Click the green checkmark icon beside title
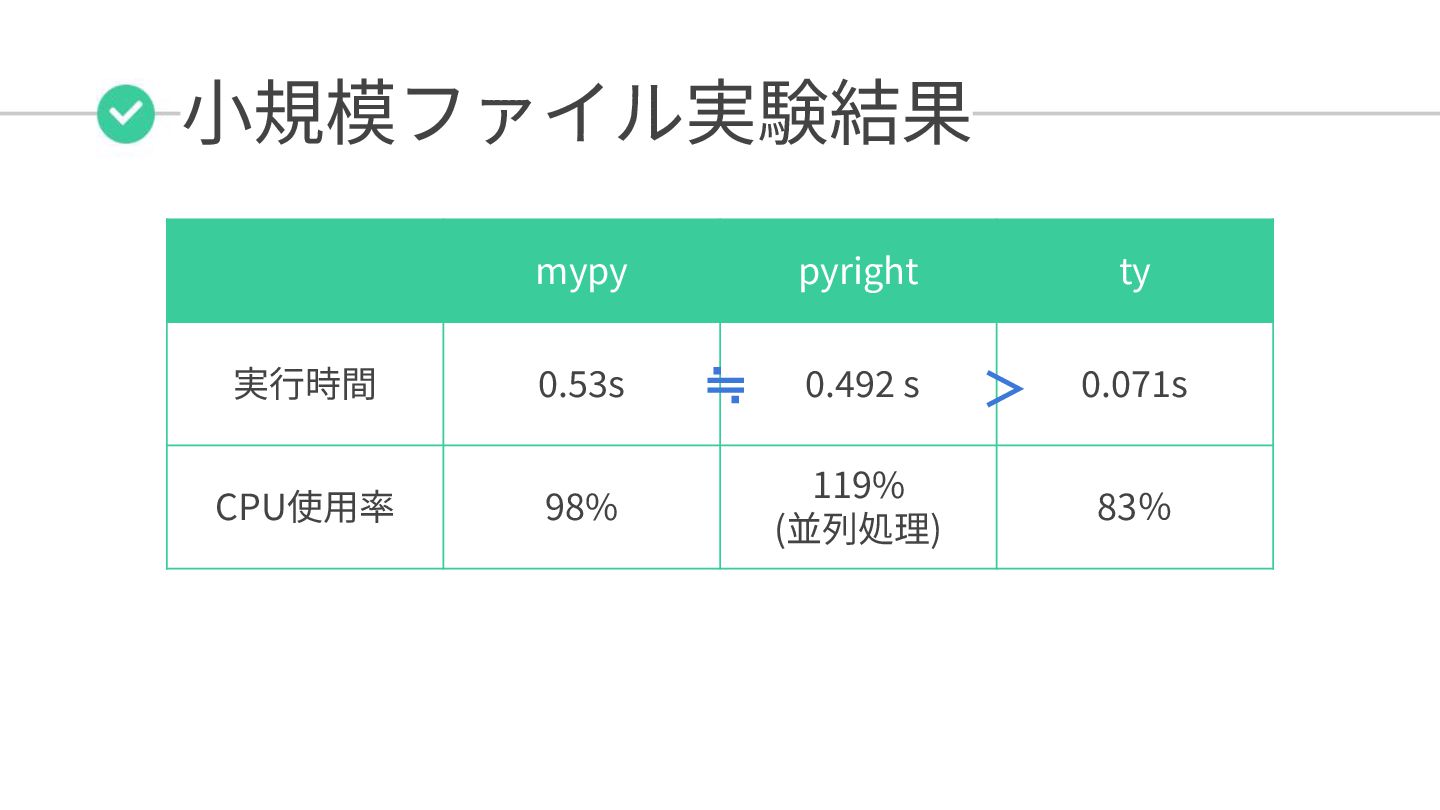The height and width of the screenshot is (810, 1440). pos(126,114)
